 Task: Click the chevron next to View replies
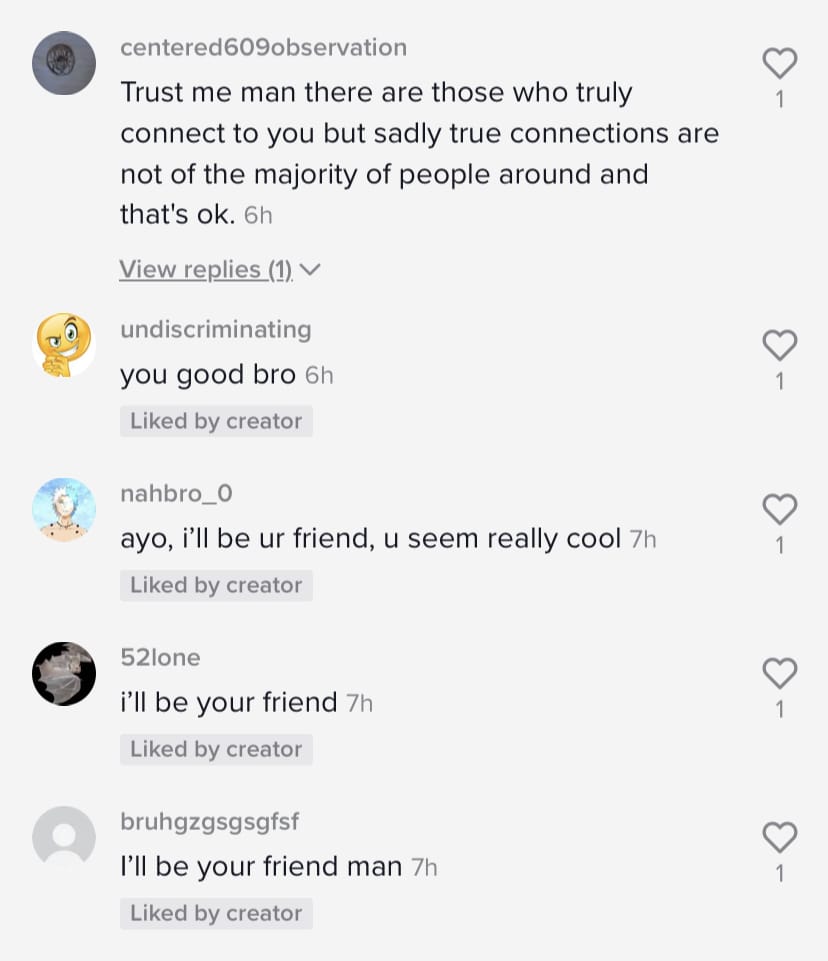[x=311, y=270]
